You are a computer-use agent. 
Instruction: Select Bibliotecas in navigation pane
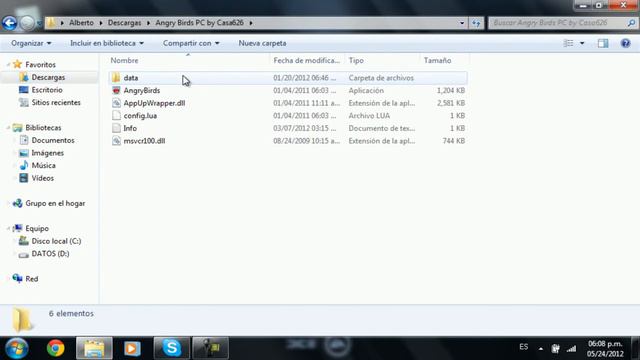click(x=43, y=128)
